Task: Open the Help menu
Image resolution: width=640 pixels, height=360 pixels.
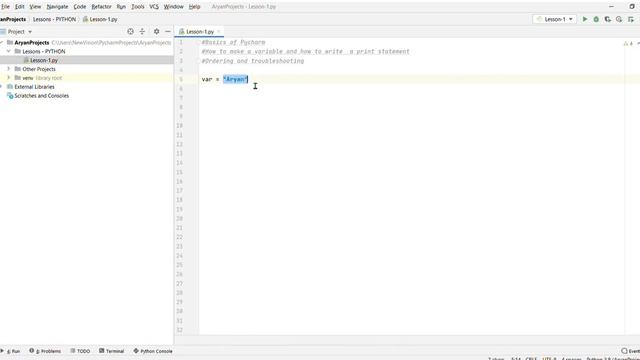Action: [194, 7]
